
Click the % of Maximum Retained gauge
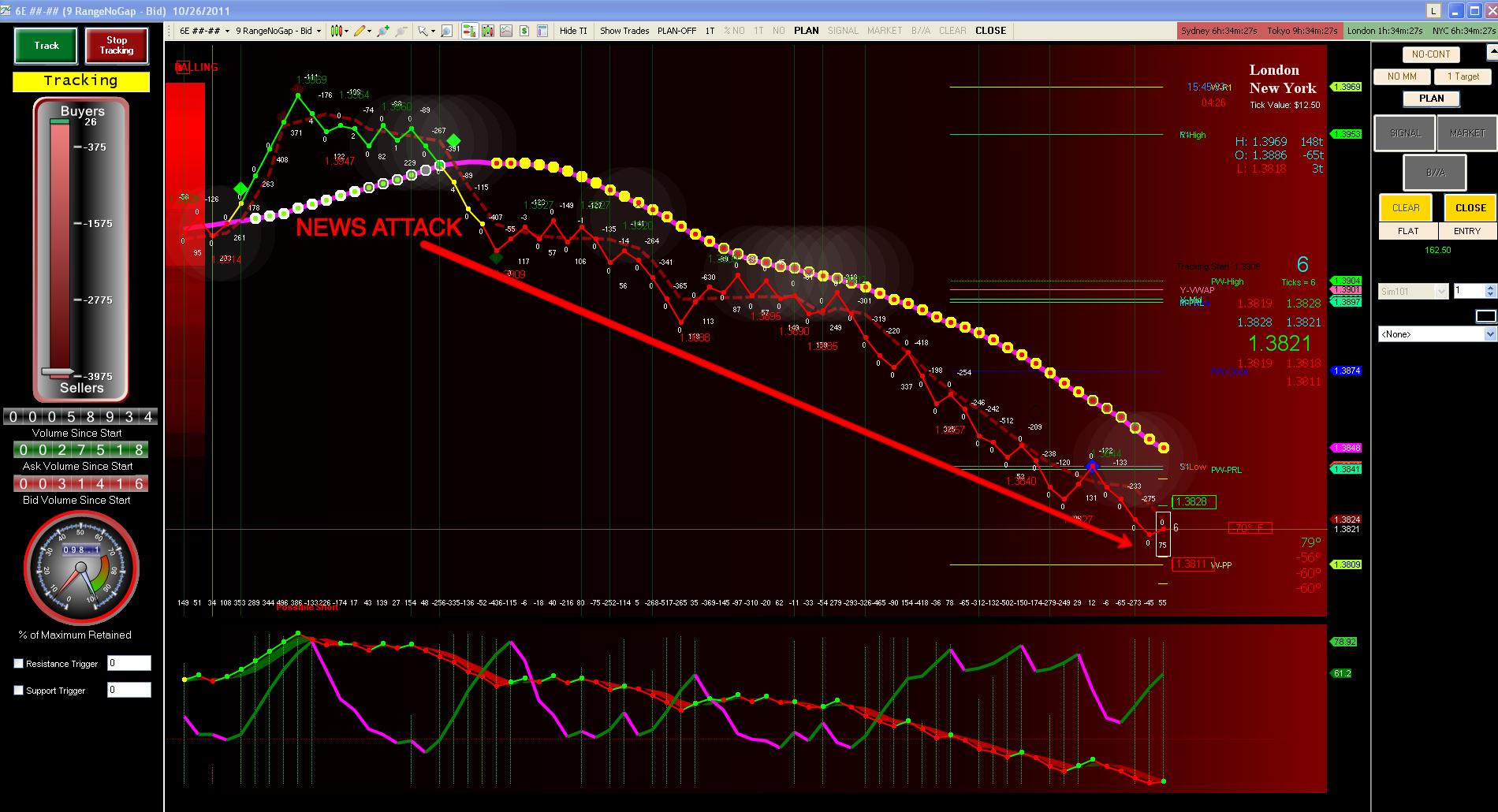(80, 569)
